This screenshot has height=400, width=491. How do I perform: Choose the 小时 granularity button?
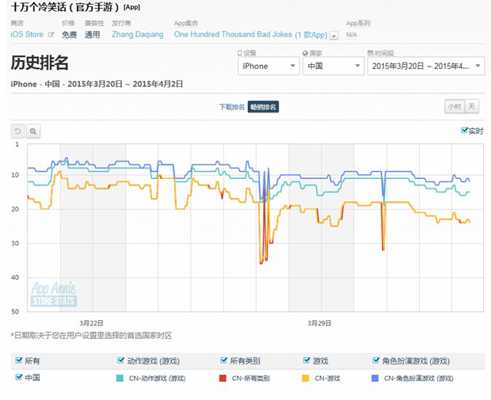(x=455, y=107)
